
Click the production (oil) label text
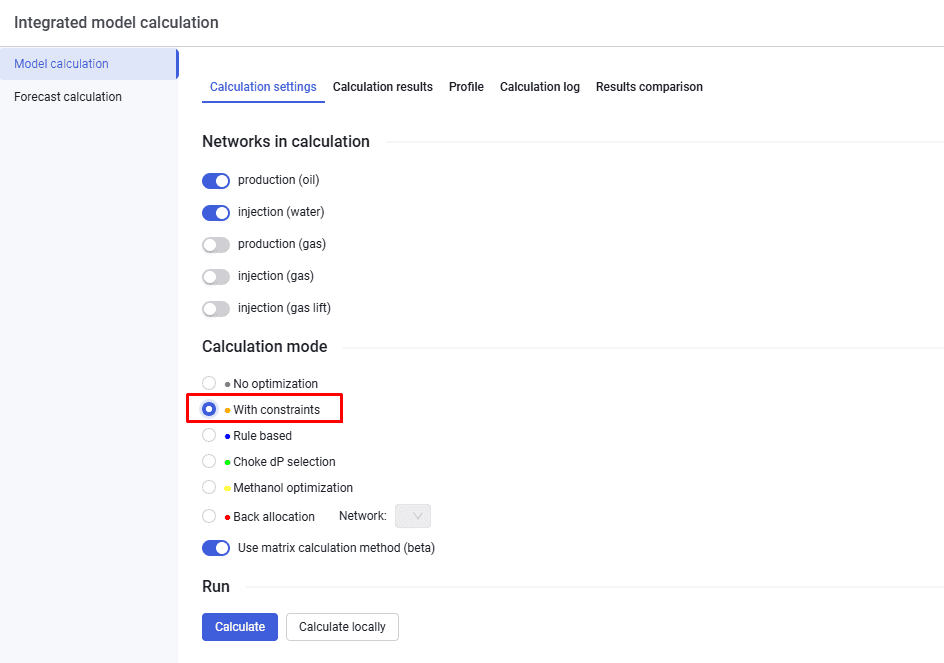point(278,180)
